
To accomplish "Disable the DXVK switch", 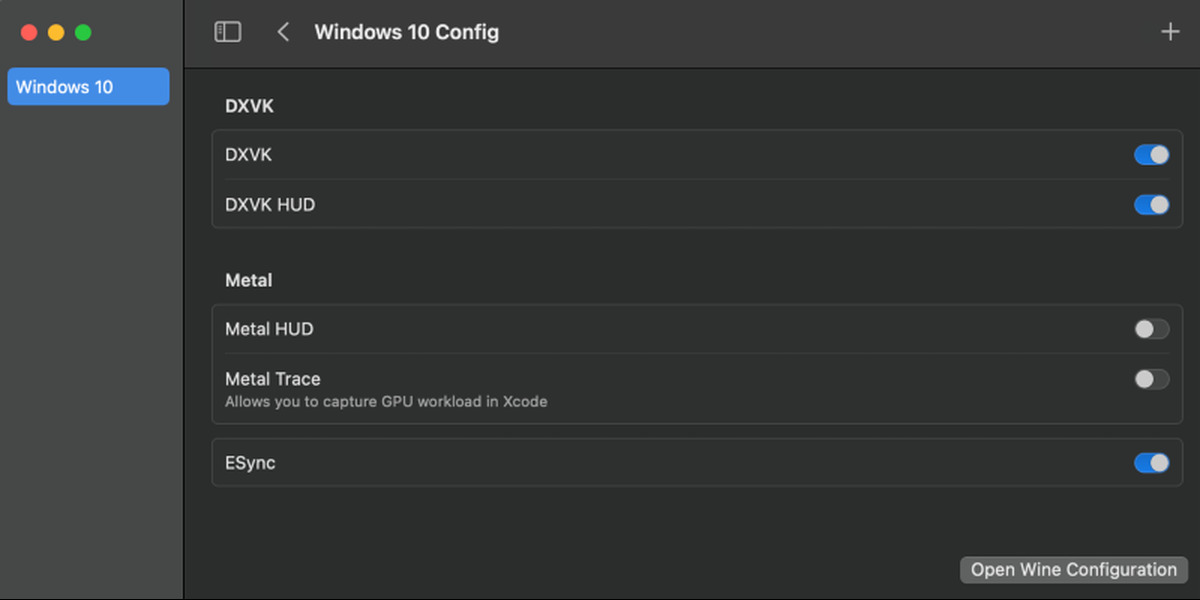I will pyautogui.click(x=1151, y=155).
